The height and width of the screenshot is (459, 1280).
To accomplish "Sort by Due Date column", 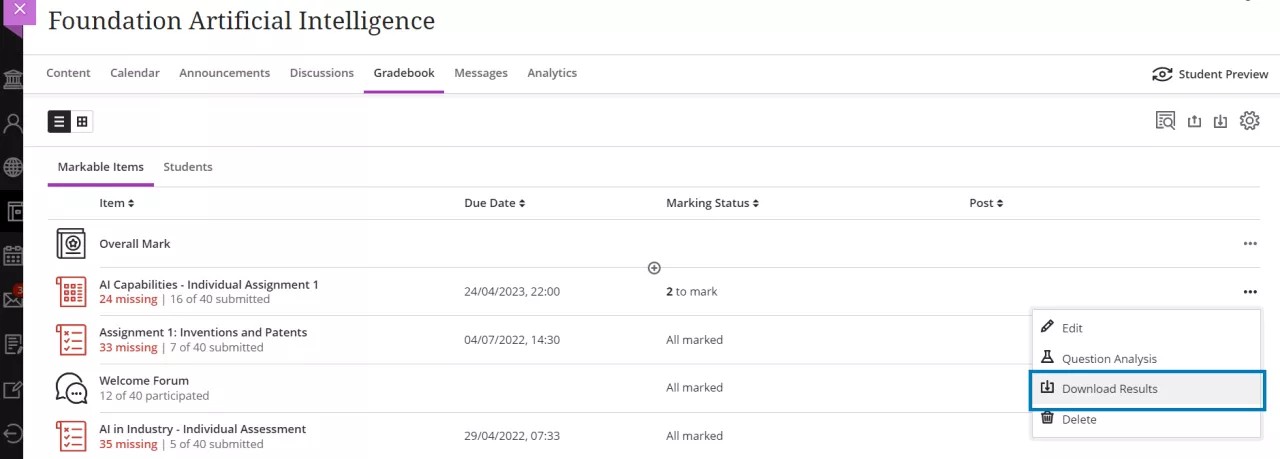I will pos(522,204).
